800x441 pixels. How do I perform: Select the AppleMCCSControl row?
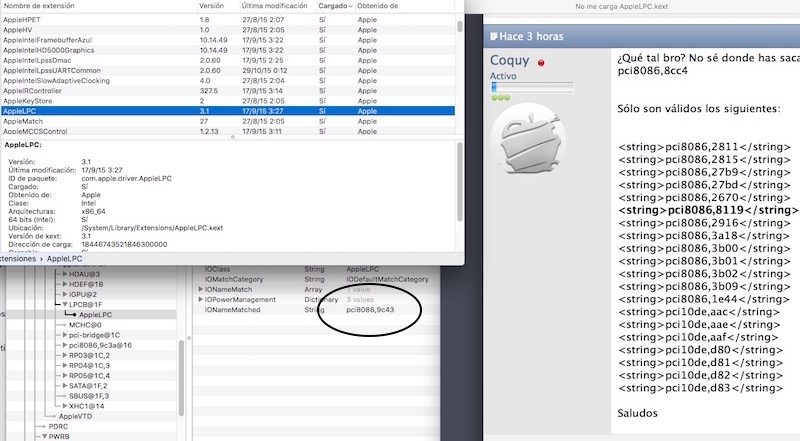click(228, 131)
